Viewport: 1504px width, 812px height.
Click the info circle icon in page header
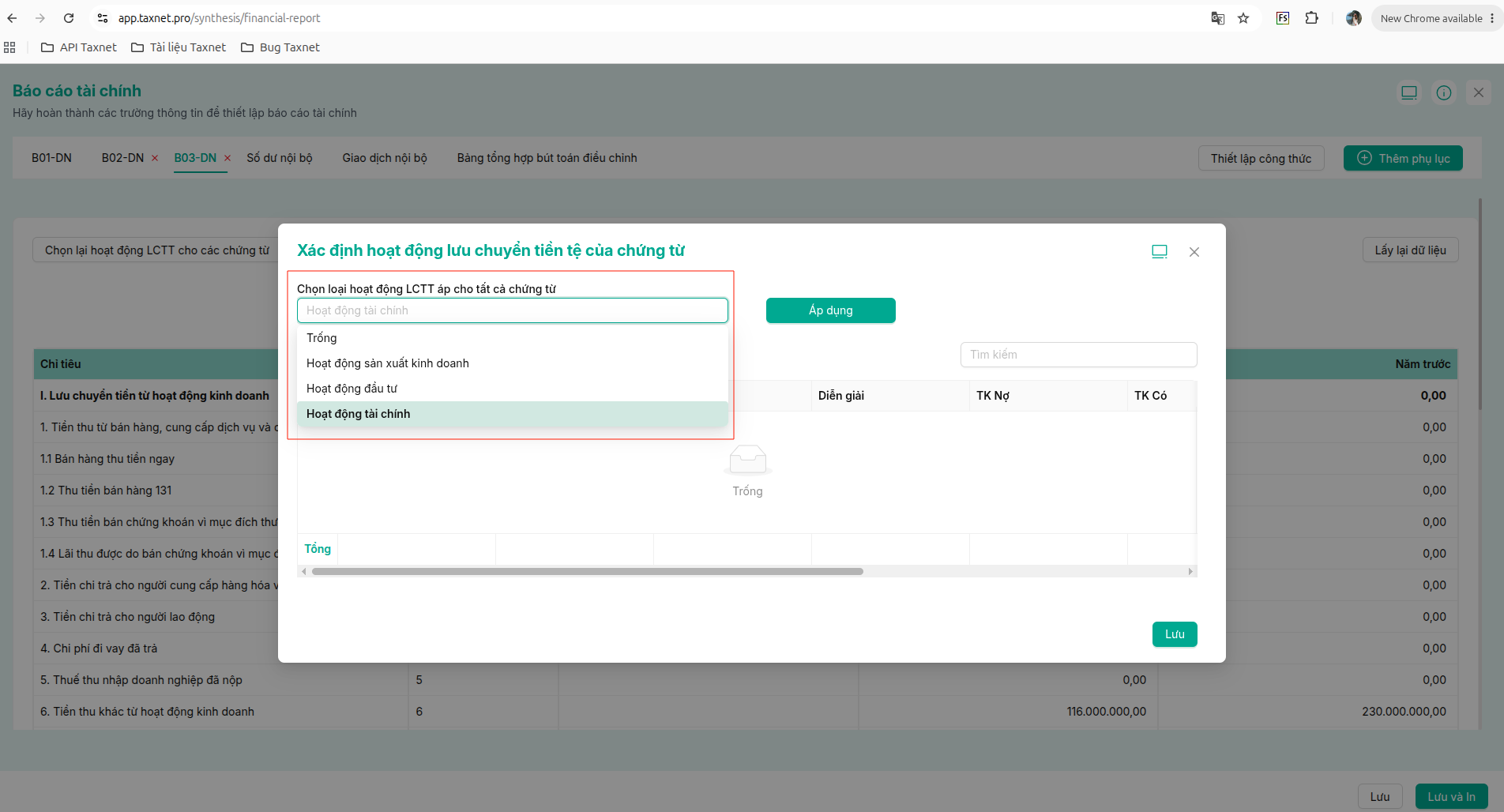tap(1443, 92)
